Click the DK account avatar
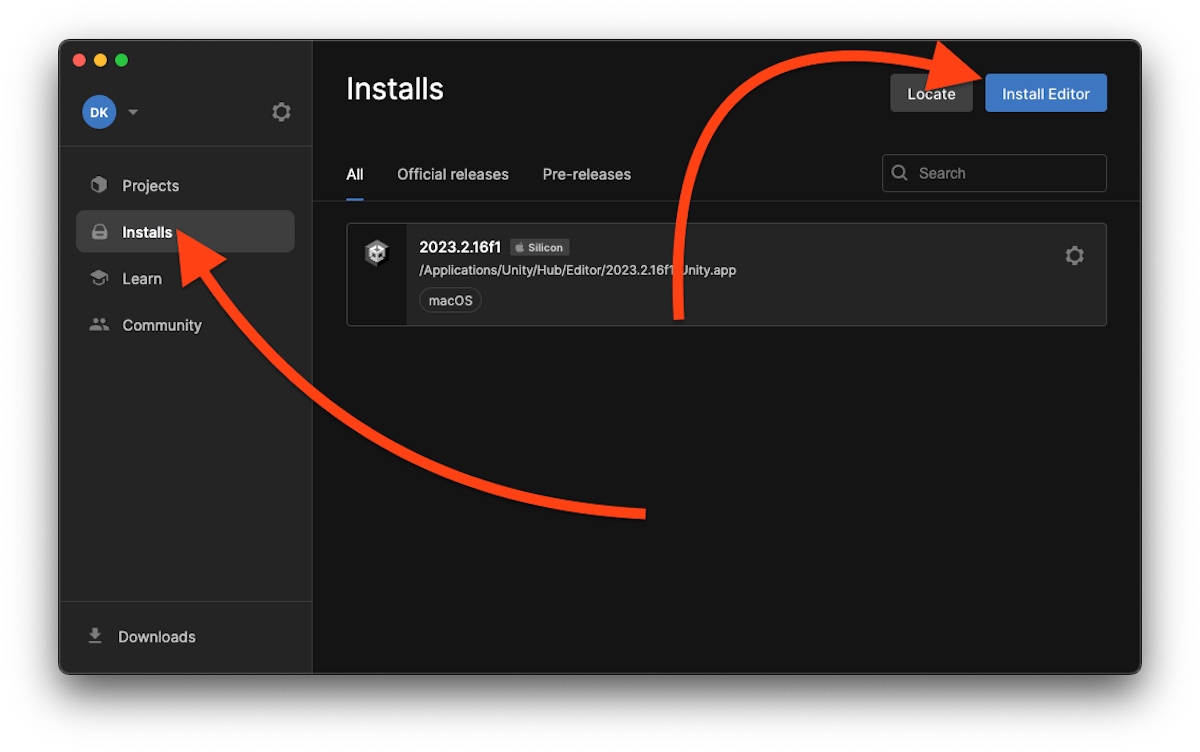The image size is (1200, 752). [99, 112]
